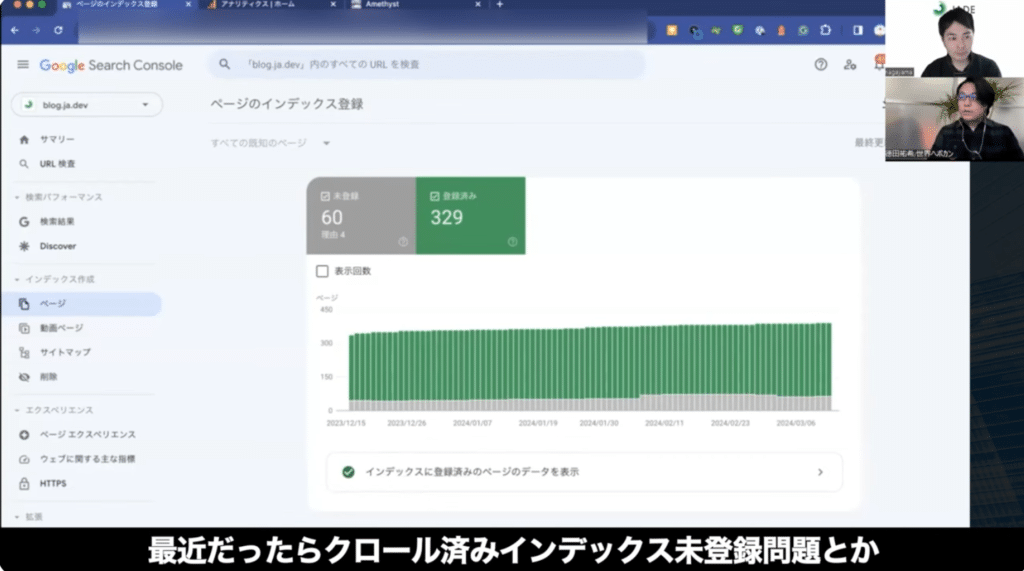
Task: Open the user management icon
Action: (x=850, y=64)
